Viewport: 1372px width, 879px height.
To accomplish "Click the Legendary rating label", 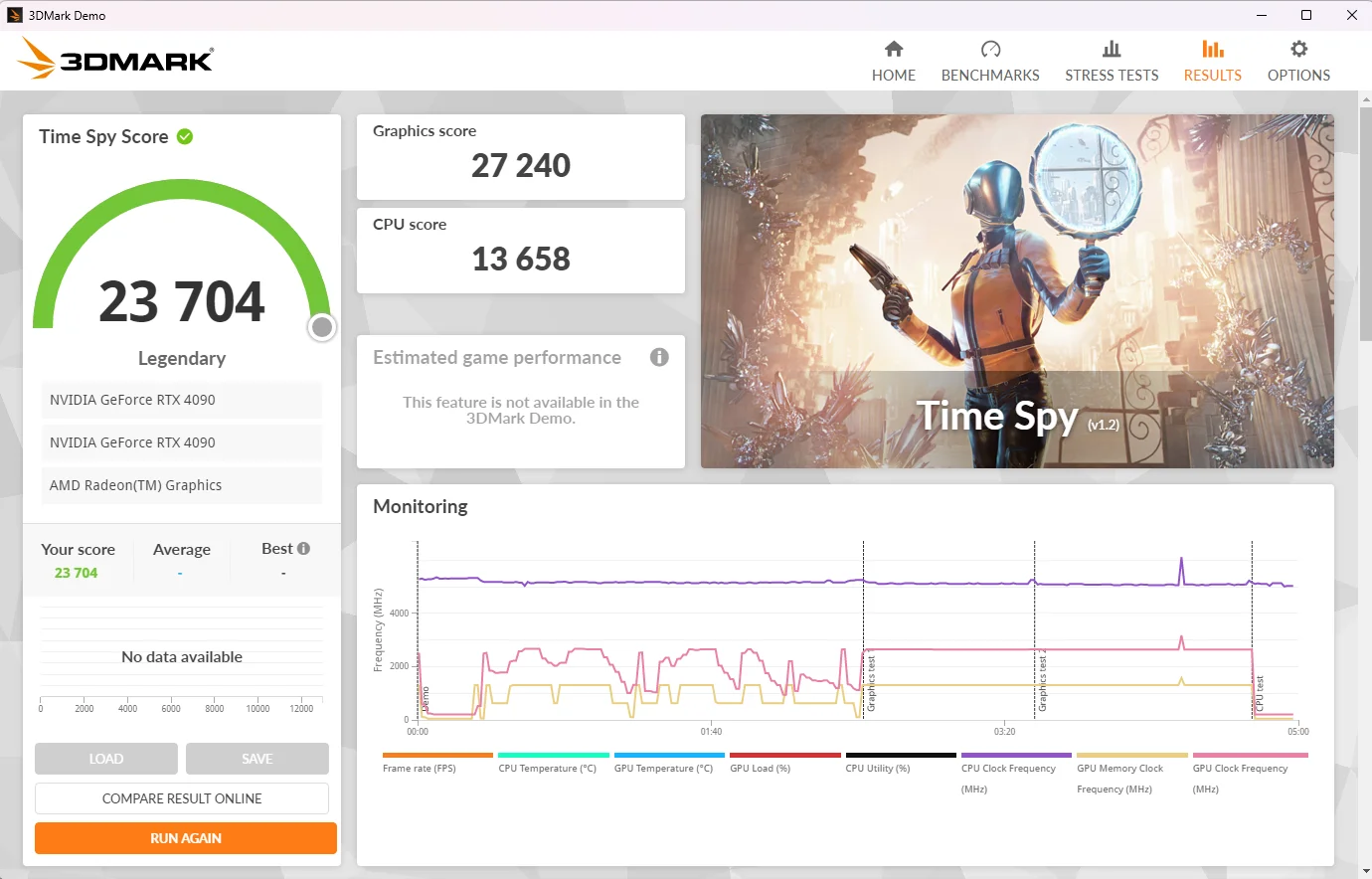I will pos(182,358).
